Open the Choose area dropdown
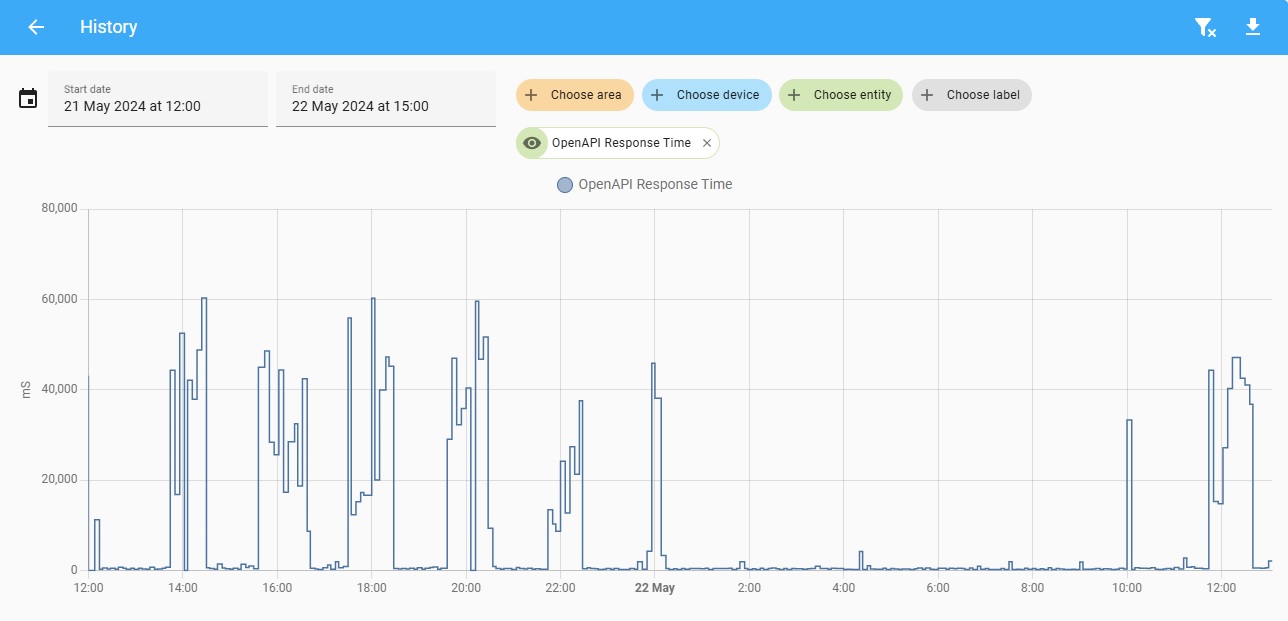 click(x=586, y=95)
